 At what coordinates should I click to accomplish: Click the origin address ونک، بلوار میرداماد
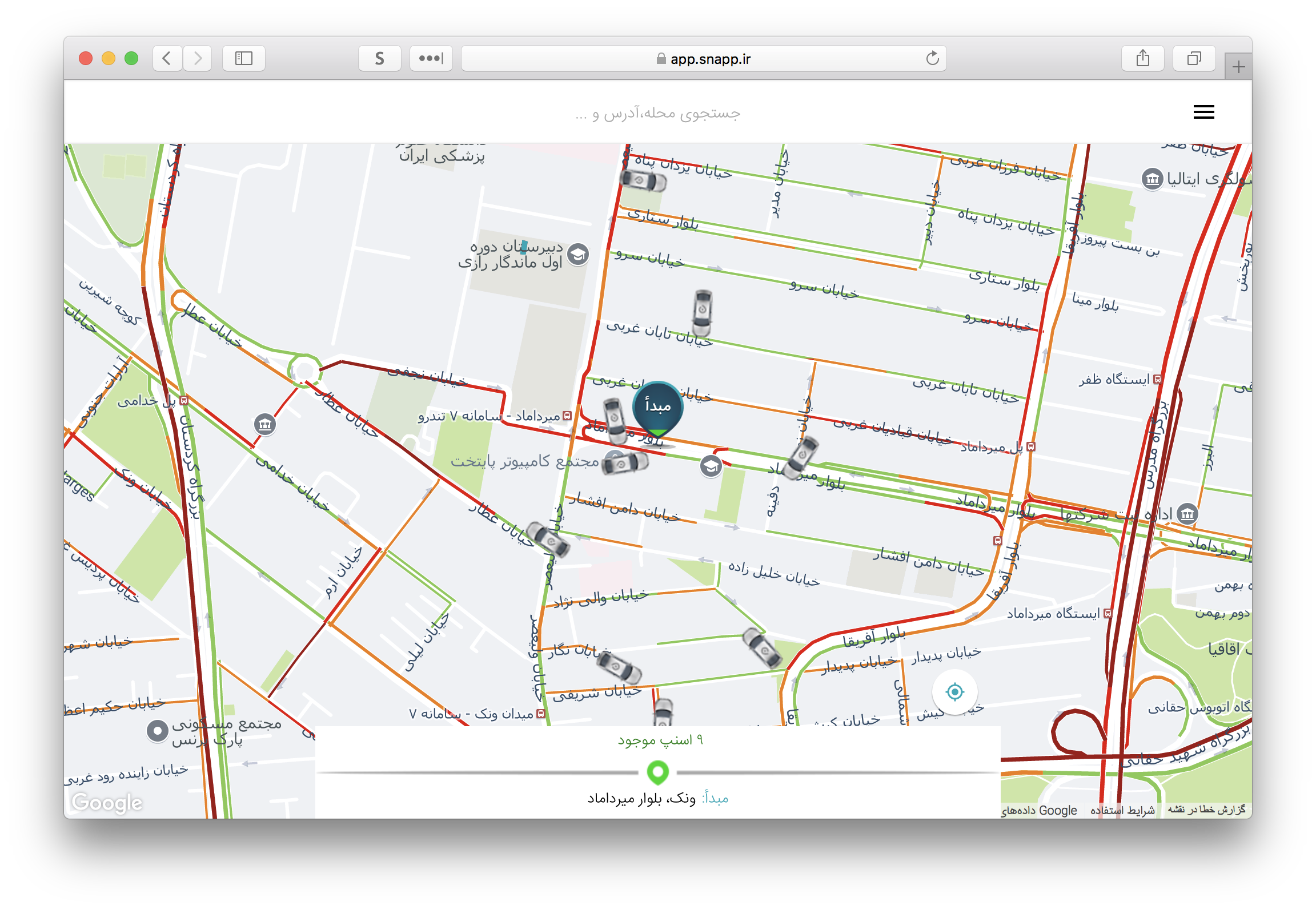pos(641,798)
